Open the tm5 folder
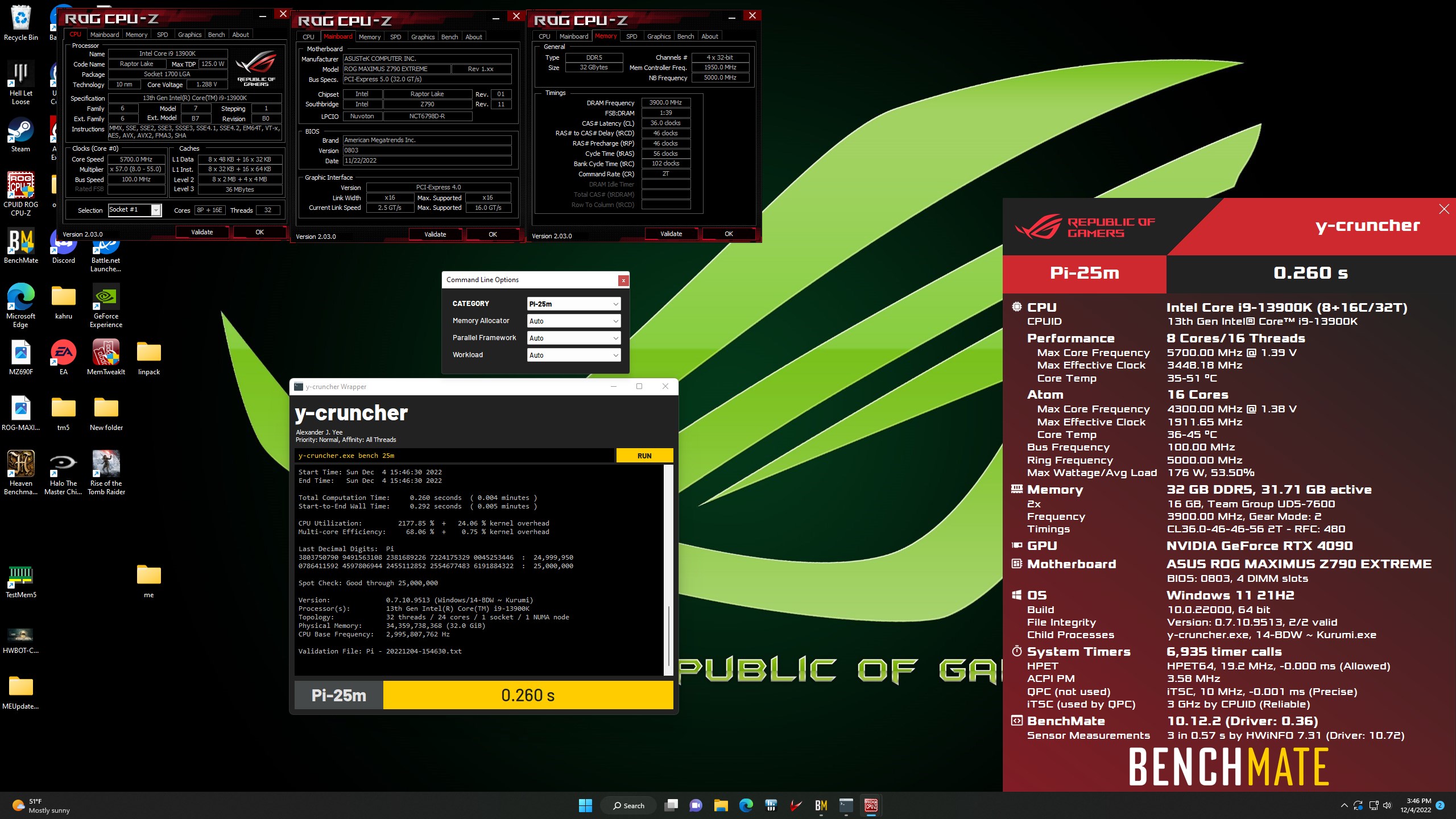1456x819 pixels. pyautogui.click(x=64, y=413)
